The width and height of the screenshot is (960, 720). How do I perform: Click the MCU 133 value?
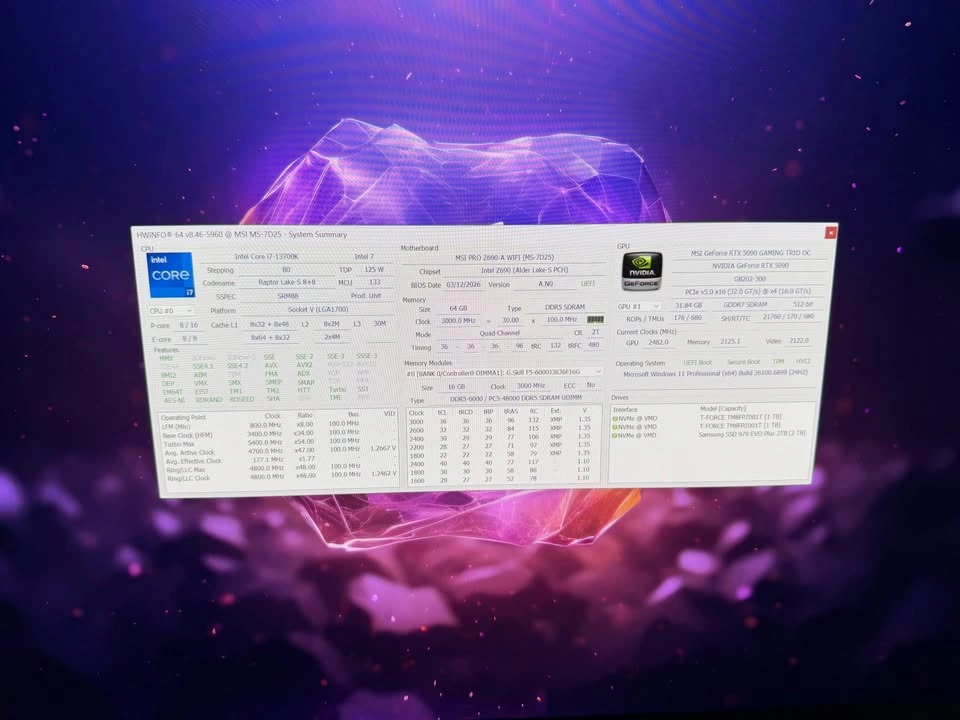point(375,282)
